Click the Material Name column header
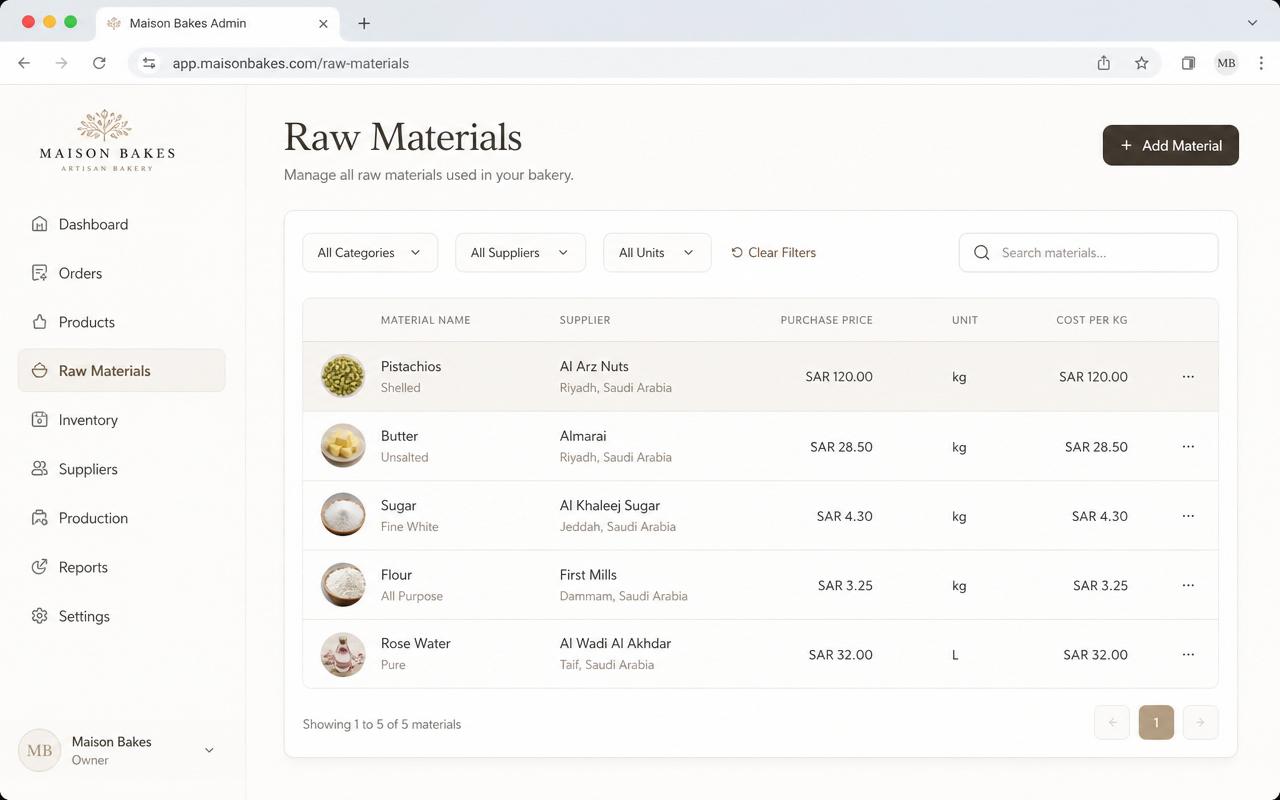This screenshot has height=800, width=1280. click(x=425, y=320)
